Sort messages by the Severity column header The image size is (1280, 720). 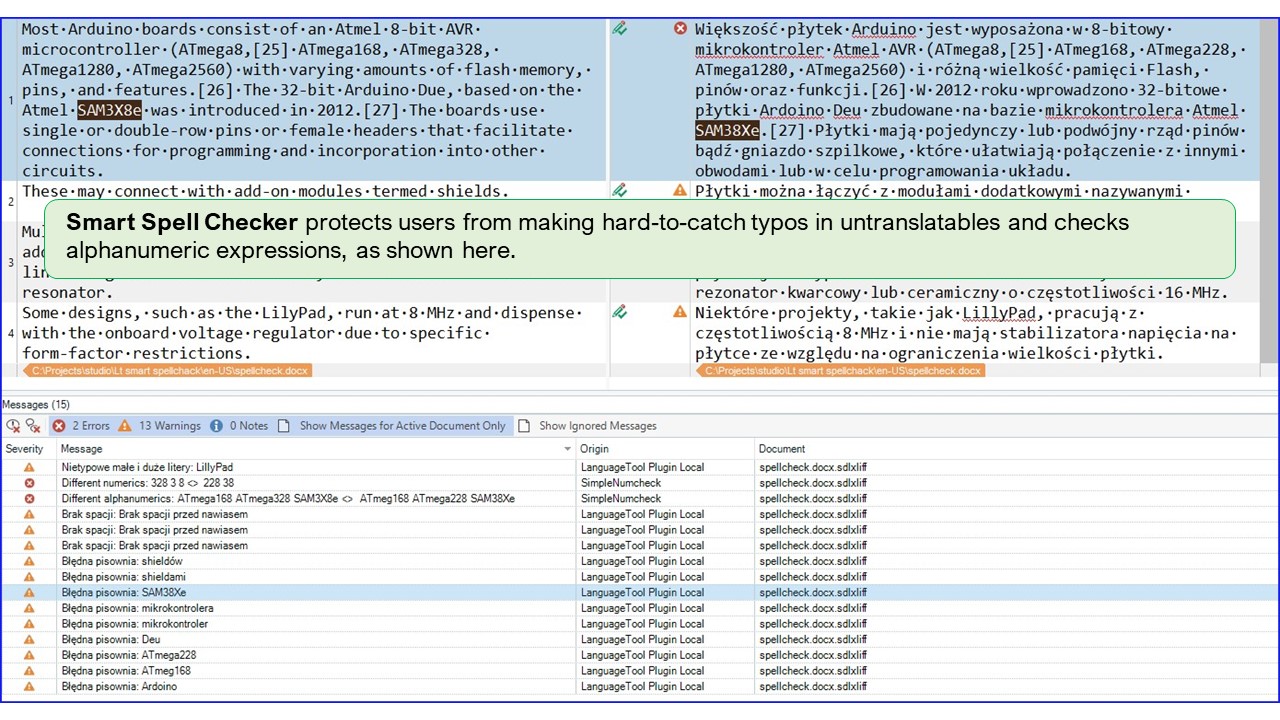tap(25, 450)
